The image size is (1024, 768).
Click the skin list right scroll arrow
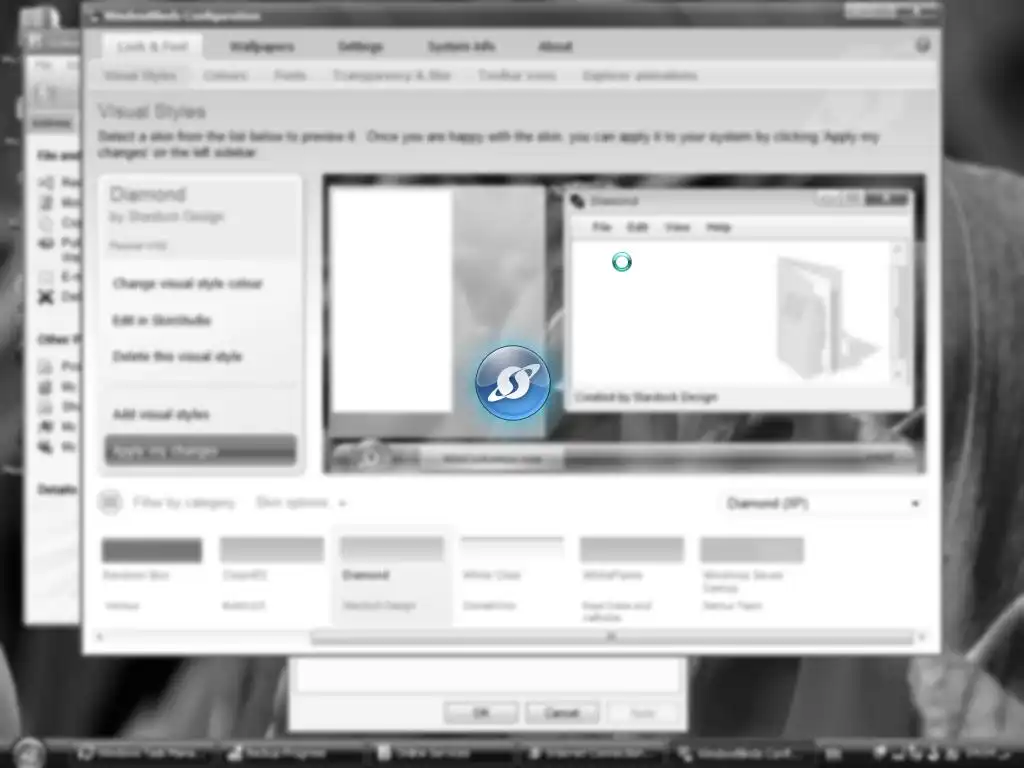point(921,637)
